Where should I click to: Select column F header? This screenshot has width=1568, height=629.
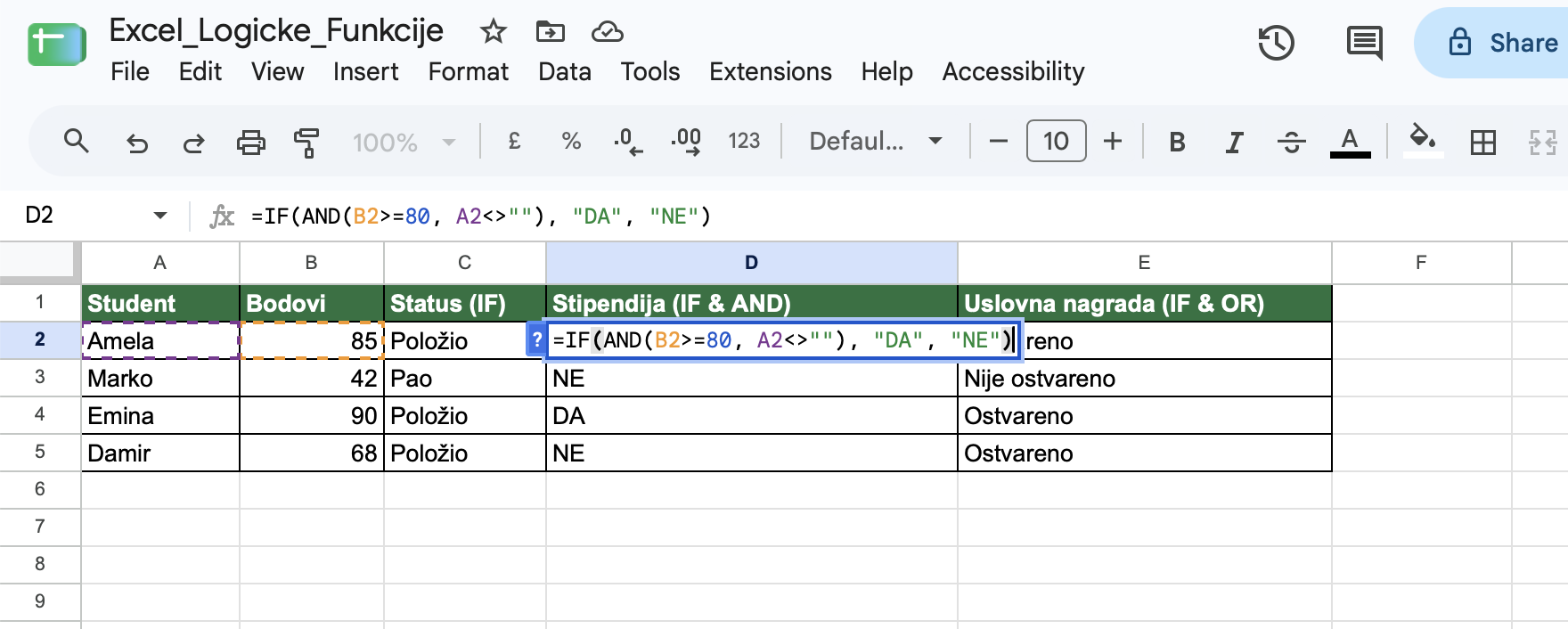1421,262
